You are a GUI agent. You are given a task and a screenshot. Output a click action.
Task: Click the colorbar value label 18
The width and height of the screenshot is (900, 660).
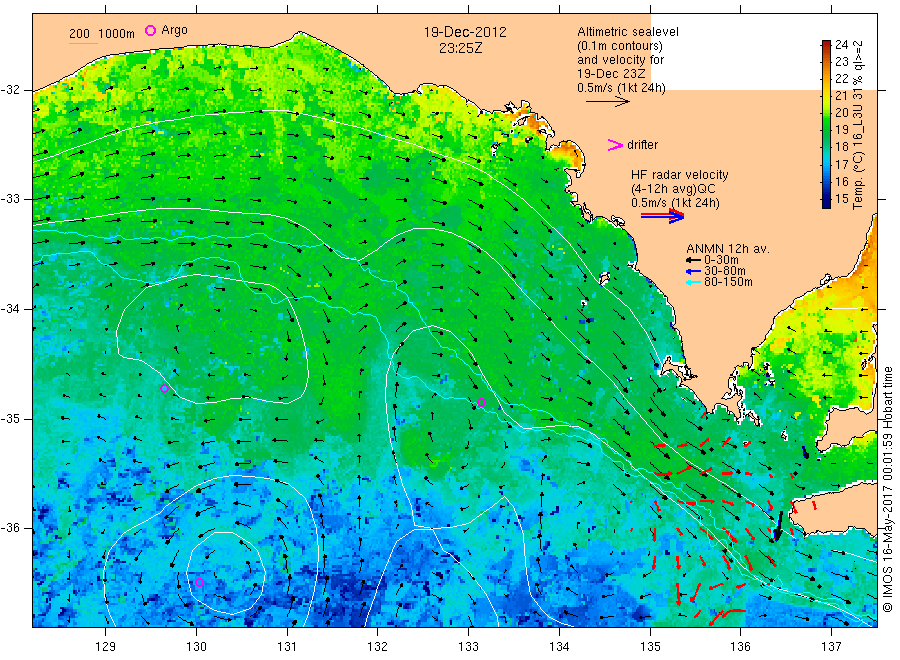pos(841,147)
